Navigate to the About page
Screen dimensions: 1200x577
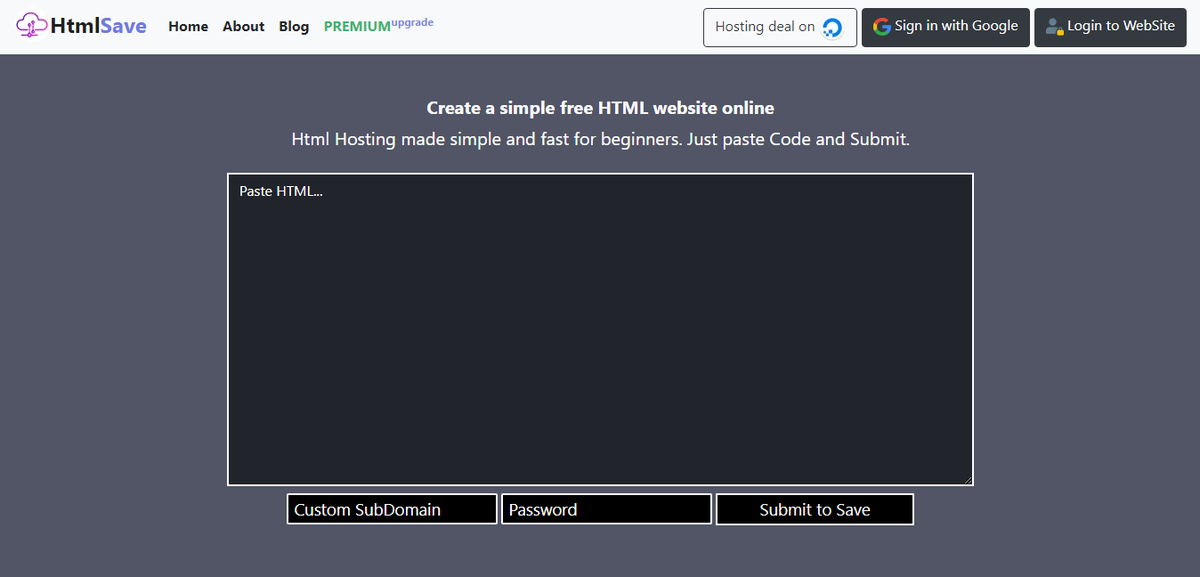point(243,26)
